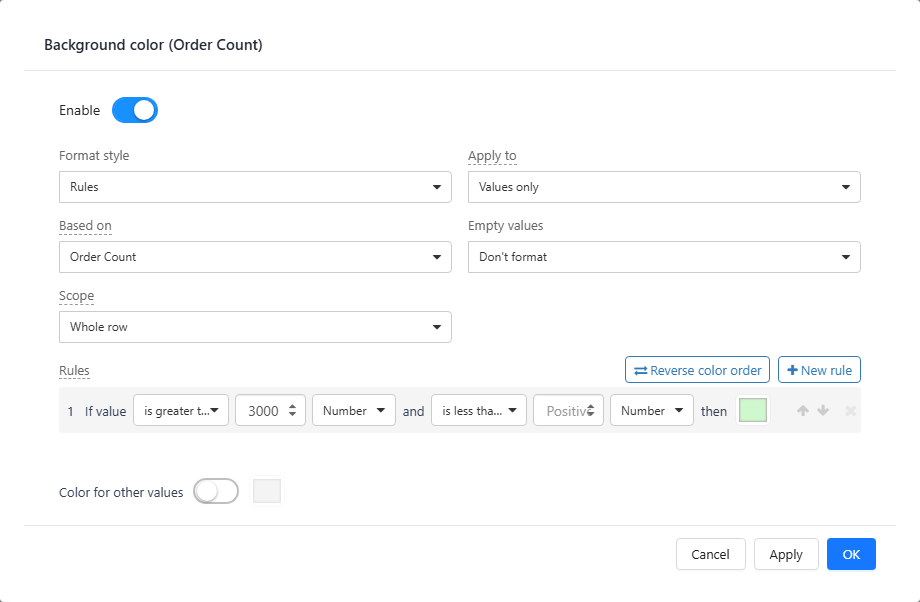Screen dimensions: 920x602
Task: Open the Empty values dropdown
Action: coord(664,257)
